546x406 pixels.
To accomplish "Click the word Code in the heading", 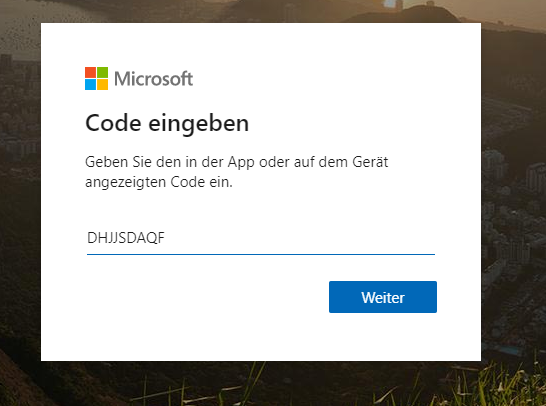I will pyautogui.click(x=114, y=123).
